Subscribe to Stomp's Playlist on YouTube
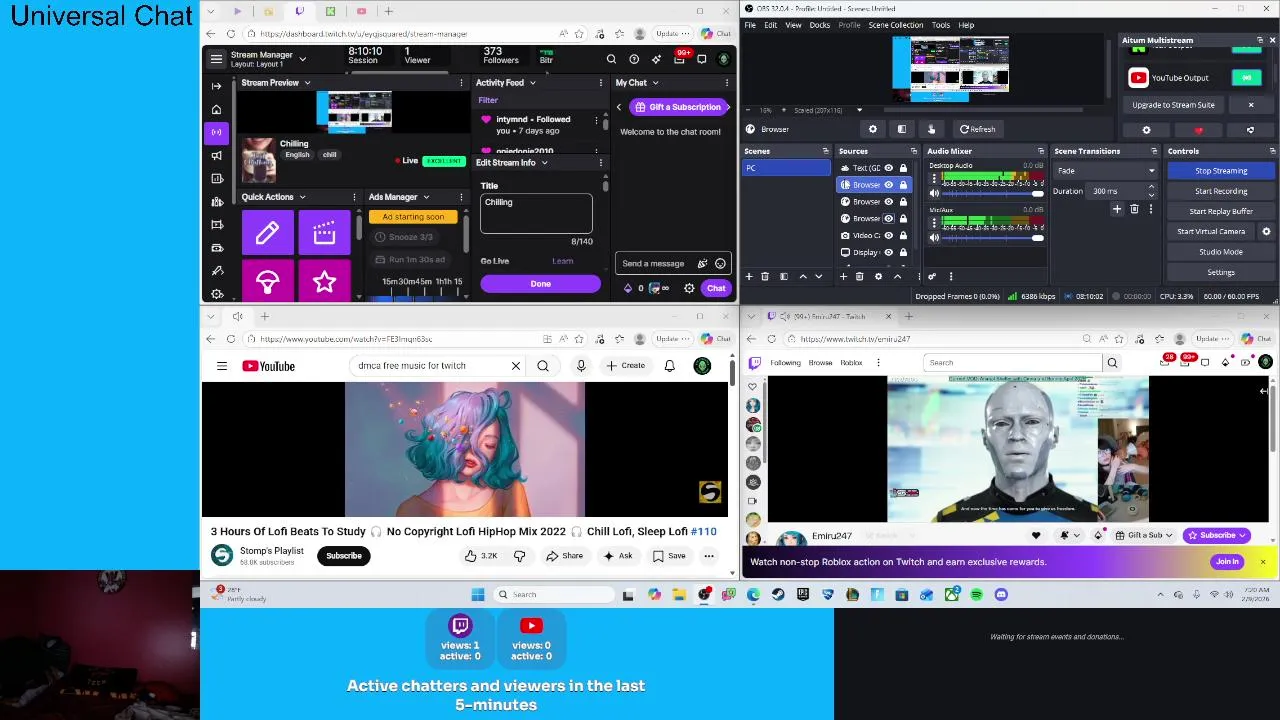The height and width of the screenshot is (720, 1280). pyautogui.click(x=343, y=556)
